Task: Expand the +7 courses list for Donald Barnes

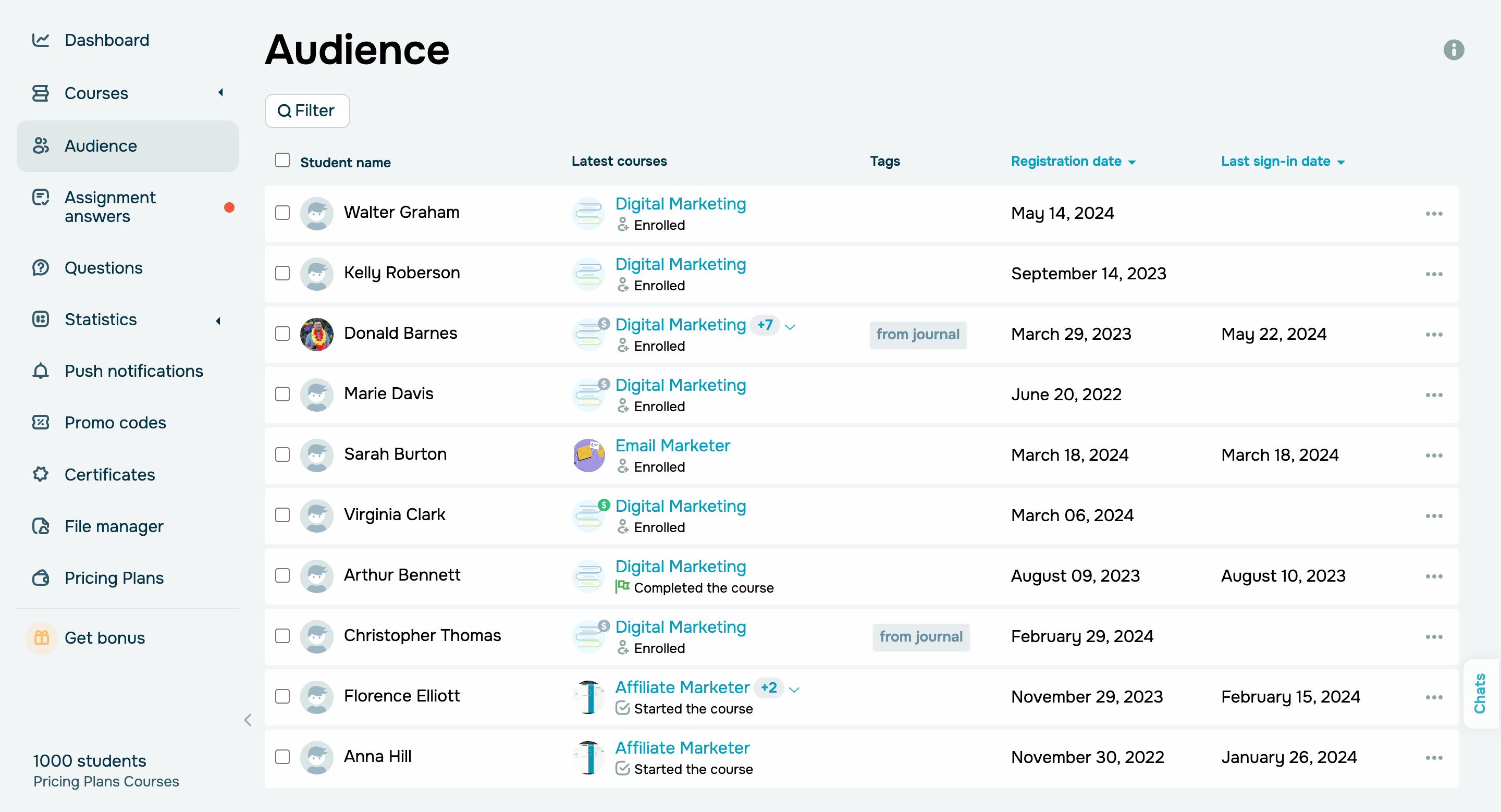Action: [790, 327]
